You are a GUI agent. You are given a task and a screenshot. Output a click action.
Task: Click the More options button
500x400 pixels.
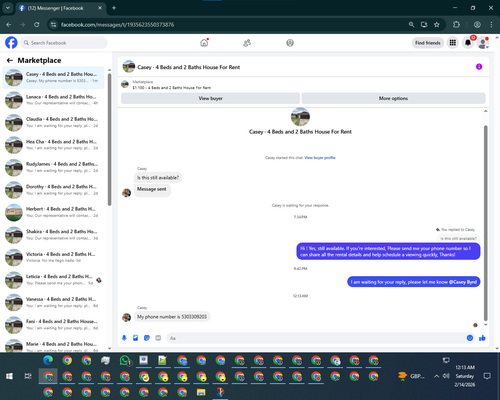(x=393, y=98)
